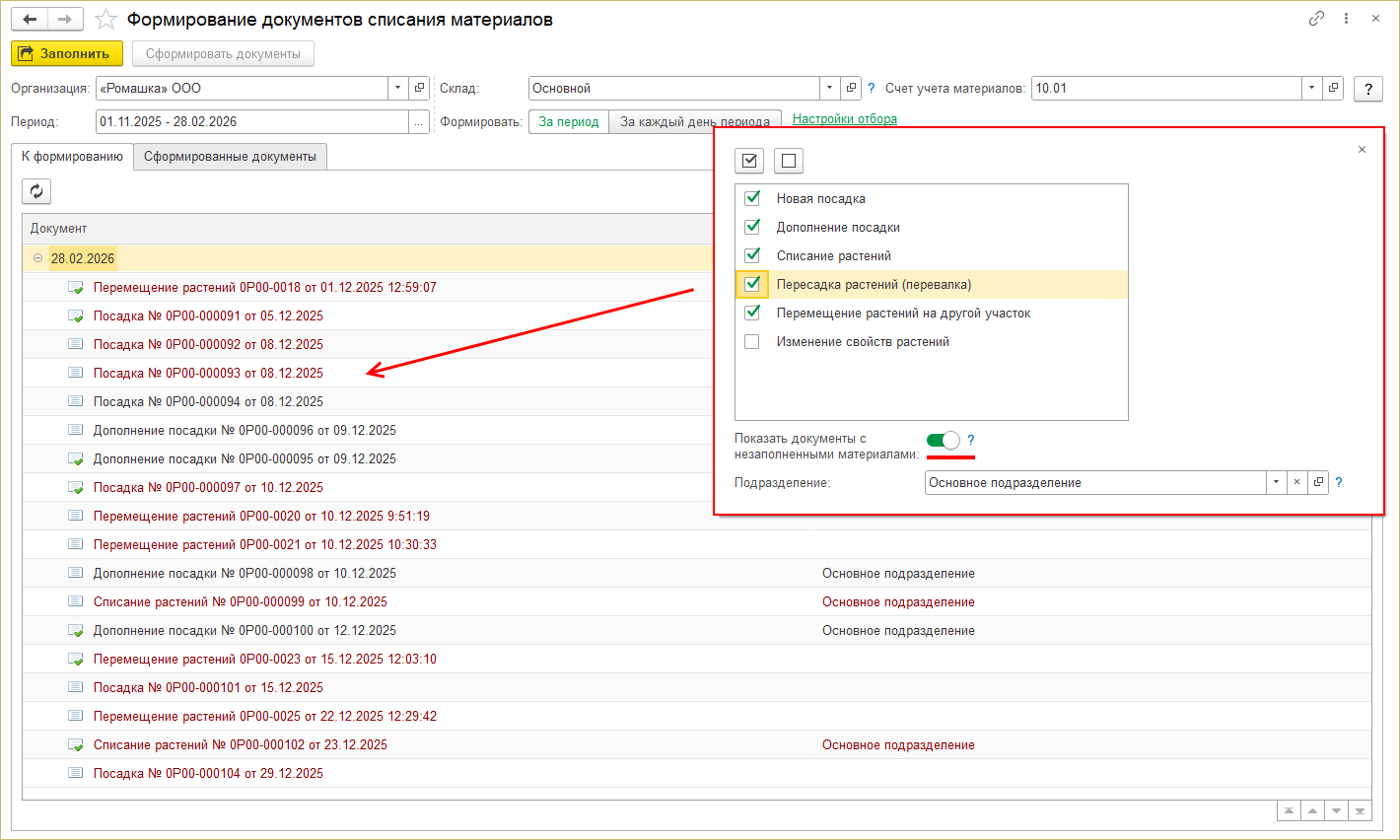Viewport: 1400px width, 840px height.
Task: Open the Настройки отбора link
Action: 844,119
